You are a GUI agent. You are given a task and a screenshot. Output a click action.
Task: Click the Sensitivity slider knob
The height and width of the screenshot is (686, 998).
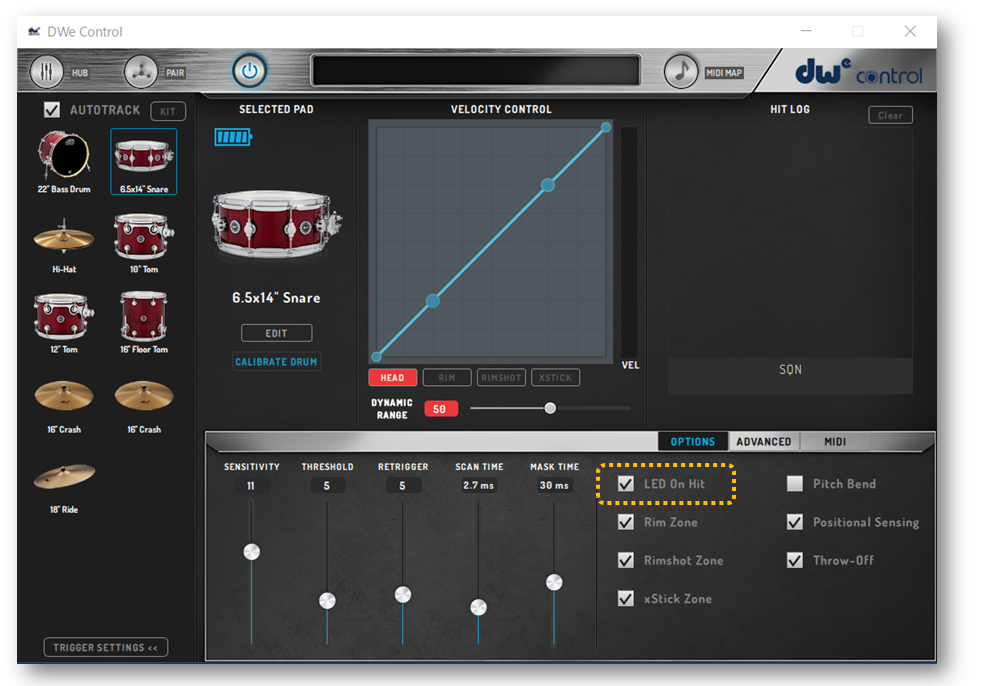pos(251,552)
